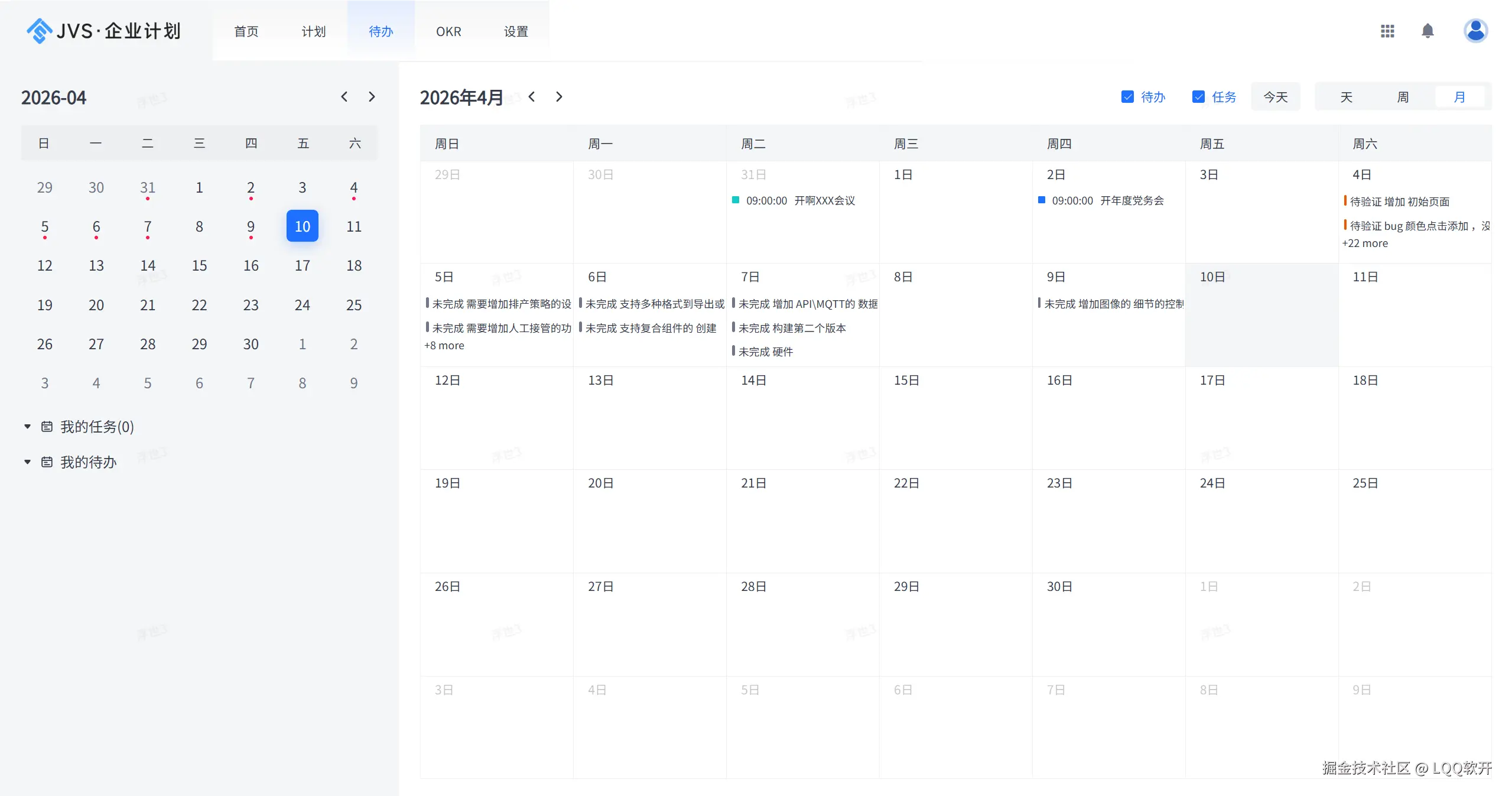Viewport: 1512px width, 796px height.
Task: Uncheck the 待办 checkbox
Action: click(x=1127, y=97)
